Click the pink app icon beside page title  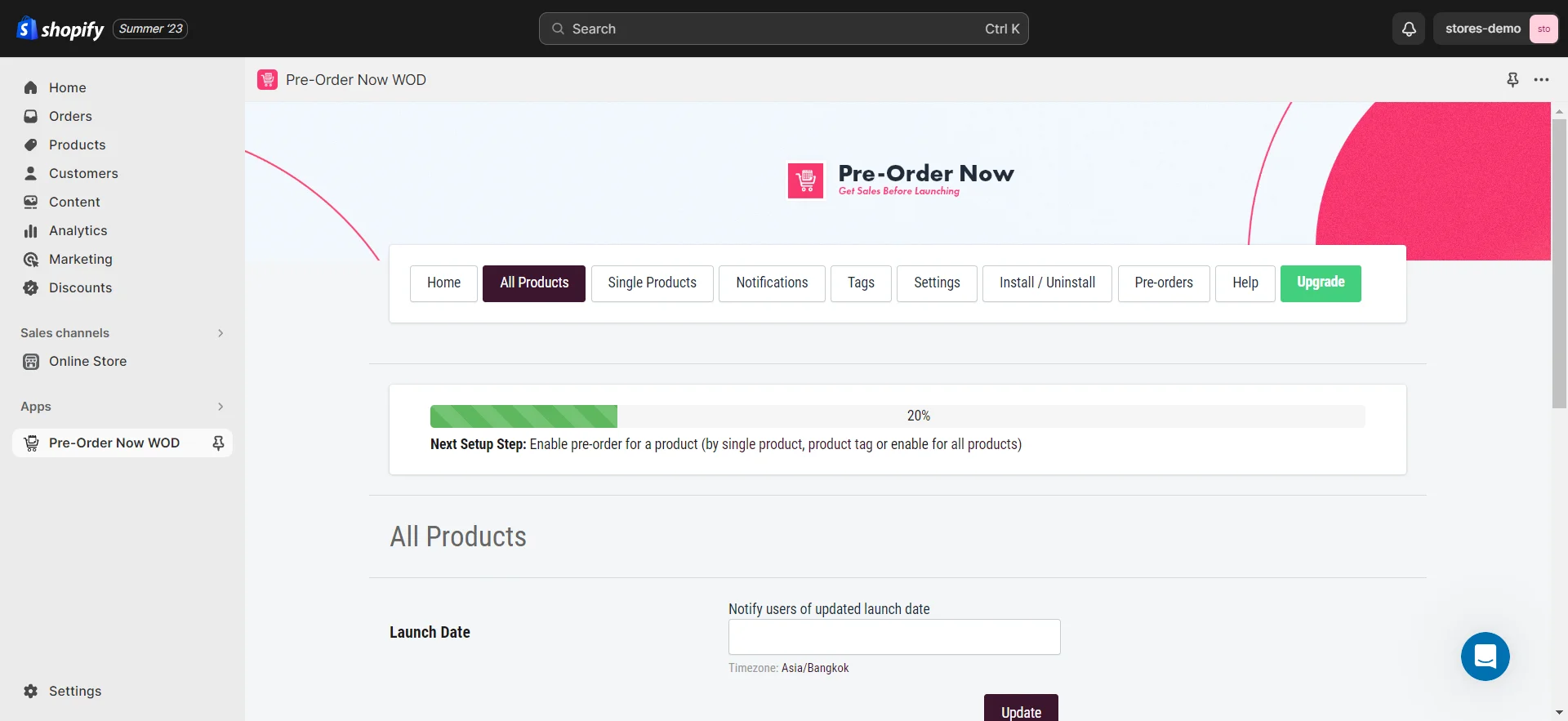[x=267, y=79]
